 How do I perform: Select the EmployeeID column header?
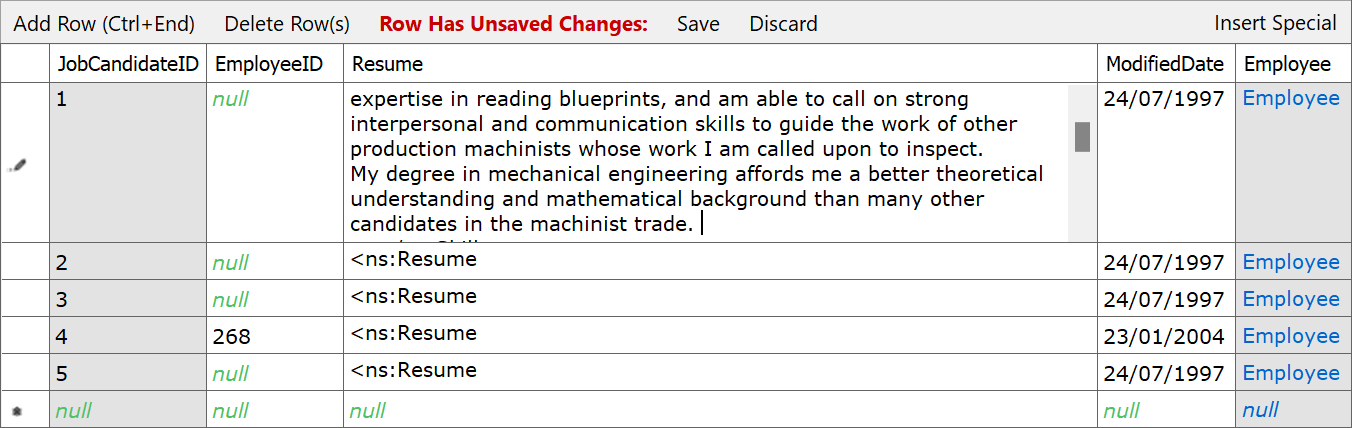tap(275, 64)
